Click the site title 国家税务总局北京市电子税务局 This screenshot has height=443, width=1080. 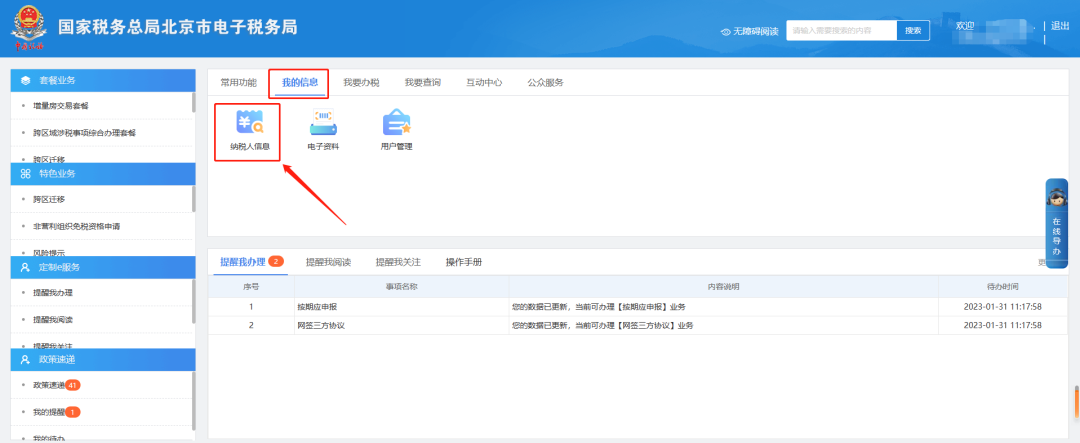pyautogui.click(x=178, y=27)
